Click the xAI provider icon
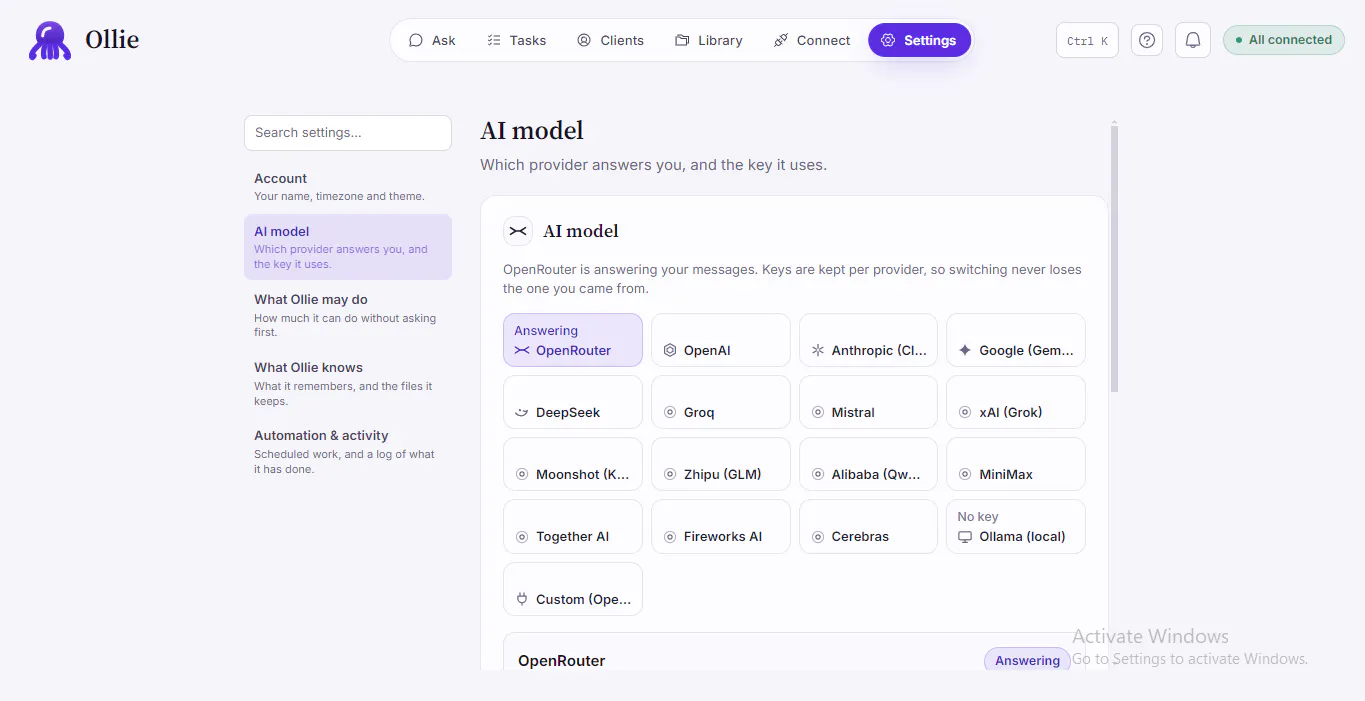The width and height of the screenshot is (1365, 701). (x=965, y=413)
